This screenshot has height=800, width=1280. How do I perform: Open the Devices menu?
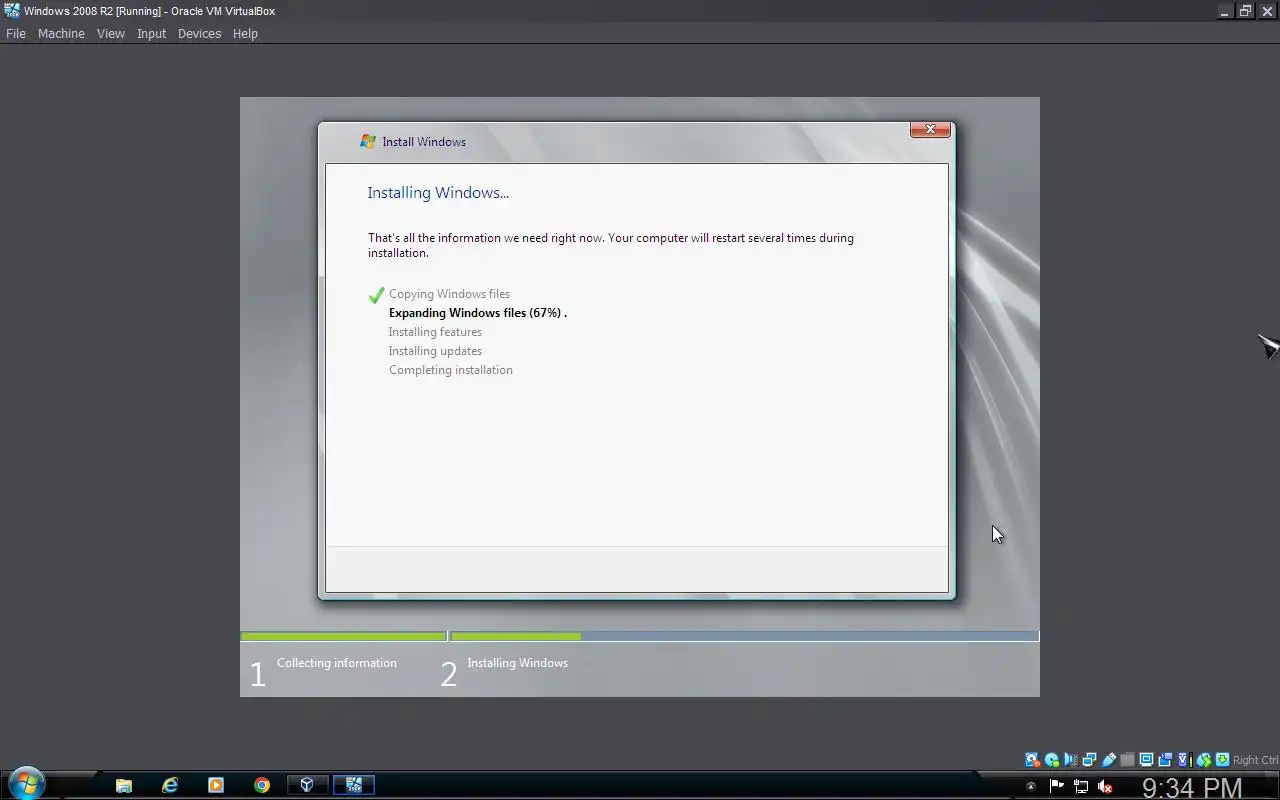199,33
